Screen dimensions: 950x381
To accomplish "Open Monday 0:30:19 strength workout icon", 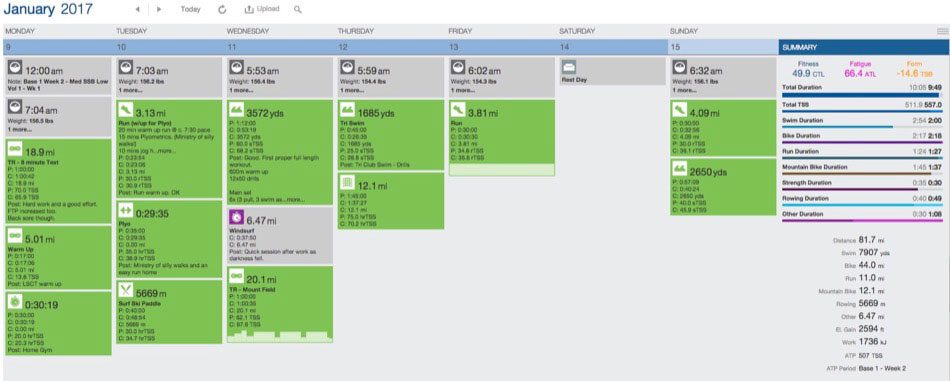I will pyautogui.click(x=15, y=302).
